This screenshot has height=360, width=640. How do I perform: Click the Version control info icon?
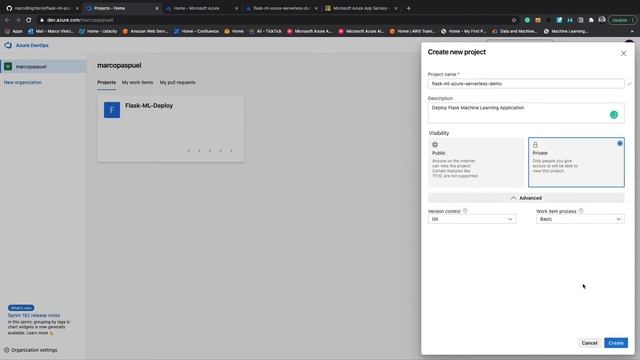point(465,211)
